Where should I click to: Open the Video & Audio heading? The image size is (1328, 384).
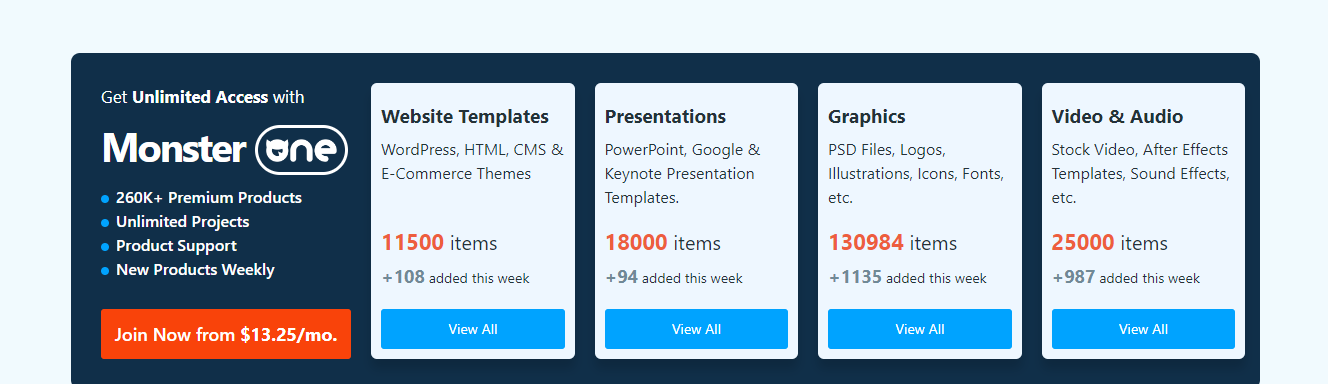coord(1117,117)
